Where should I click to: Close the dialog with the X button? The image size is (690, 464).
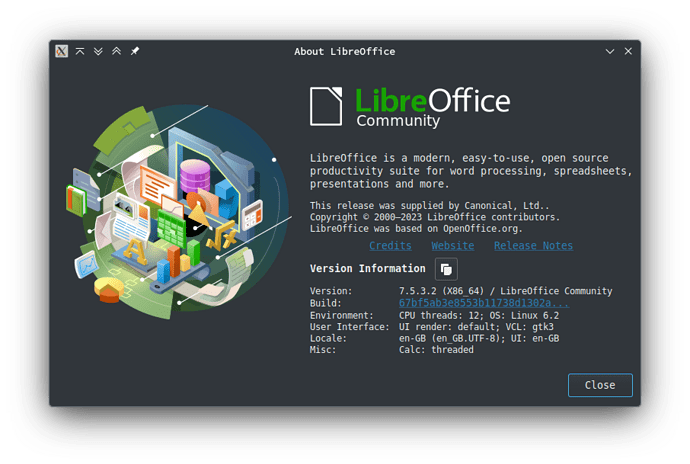point(628,51)
